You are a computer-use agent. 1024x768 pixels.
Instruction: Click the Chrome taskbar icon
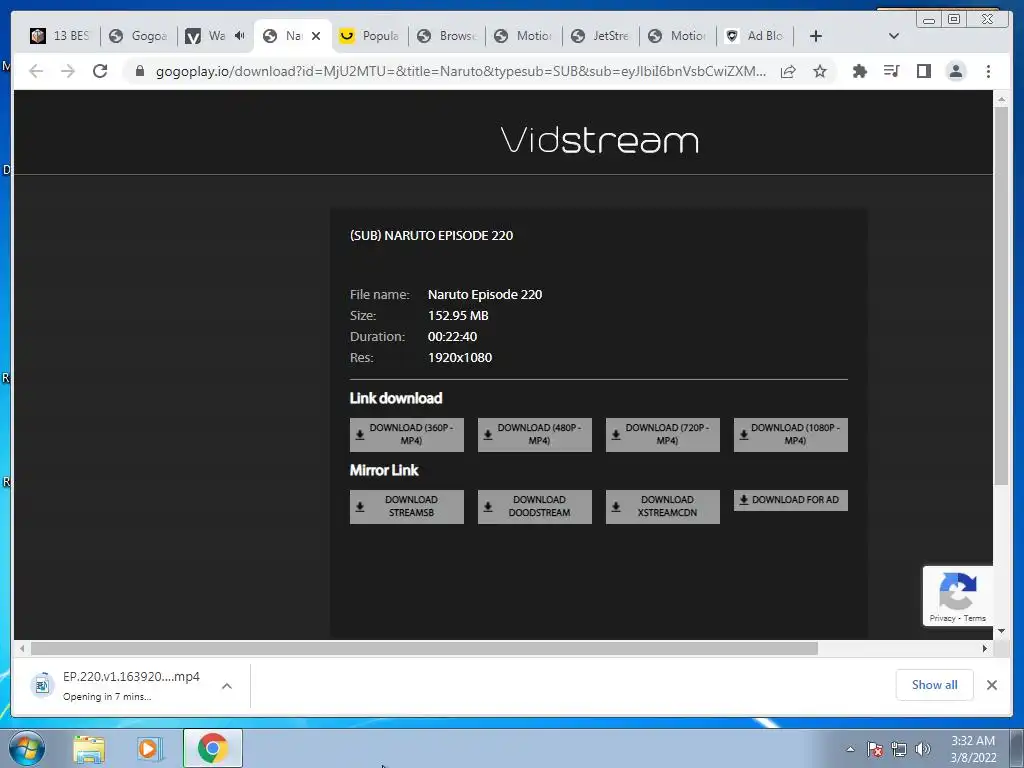(x=213, y=748)
